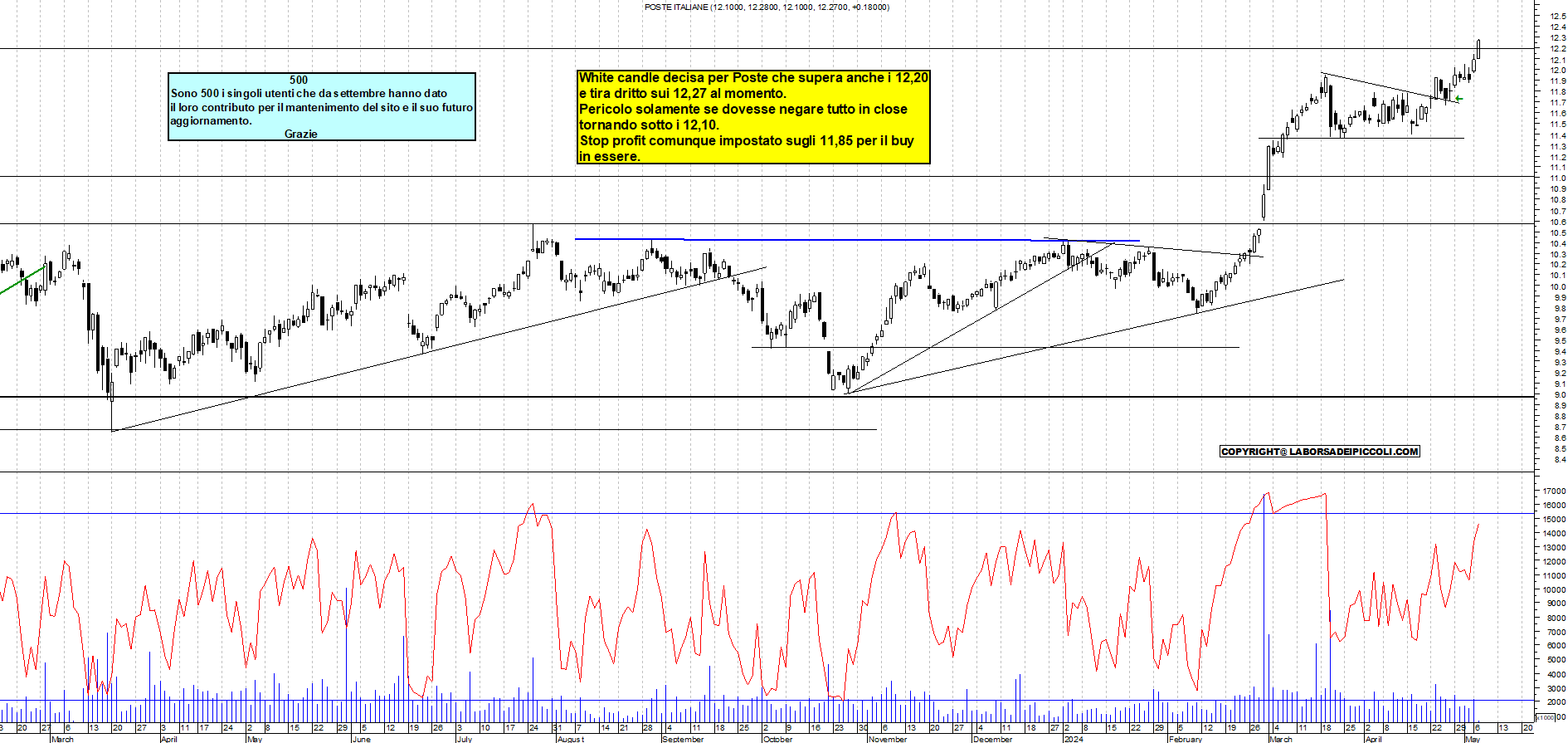
Task: Click the 5000 volume axis label
Action: coord(1555,661)
